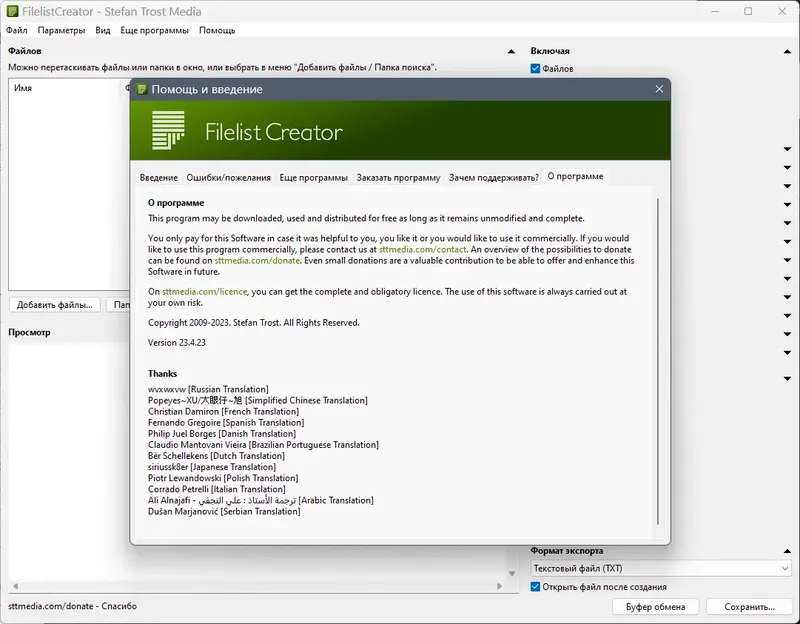The image size is (800, 624).
Task: Click the Просмотр section heading
Action: coord(29,333)
